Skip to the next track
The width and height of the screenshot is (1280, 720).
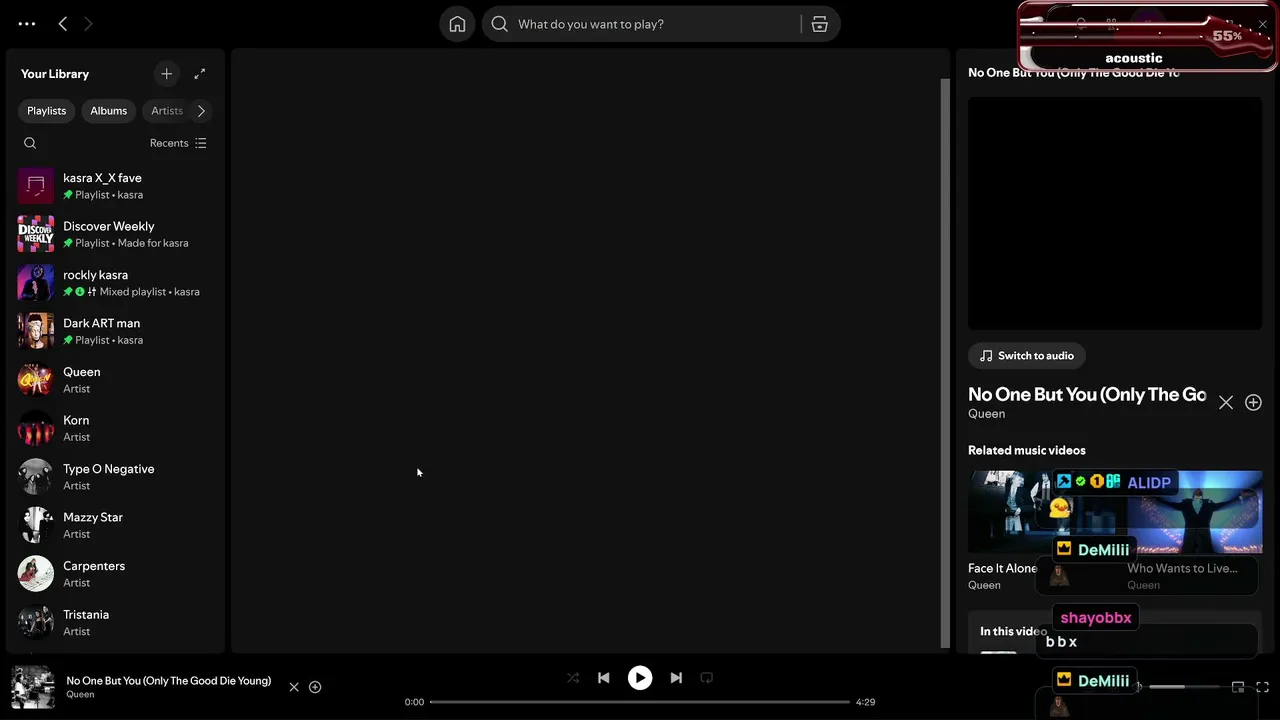point(676,678)
